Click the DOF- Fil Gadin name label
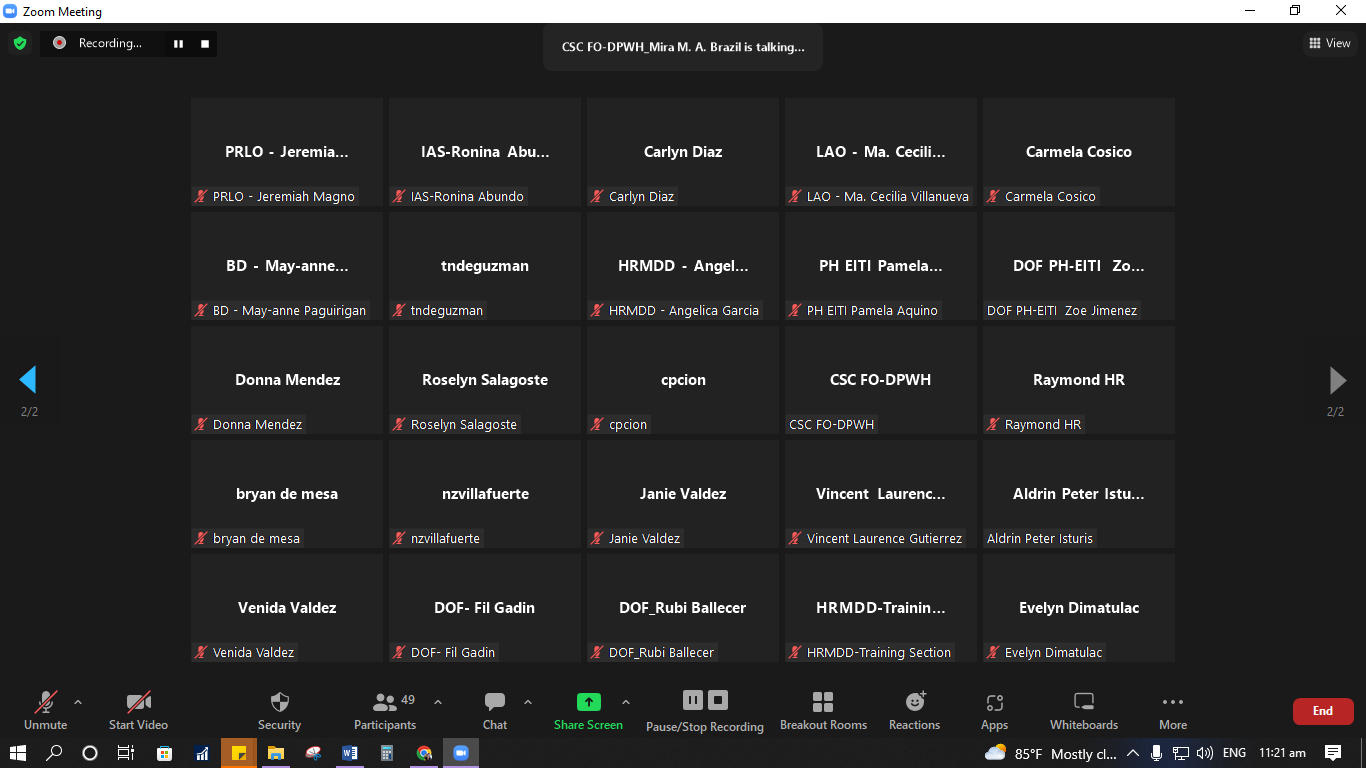Screen dimensions: 1366x768 click(453, 652)
